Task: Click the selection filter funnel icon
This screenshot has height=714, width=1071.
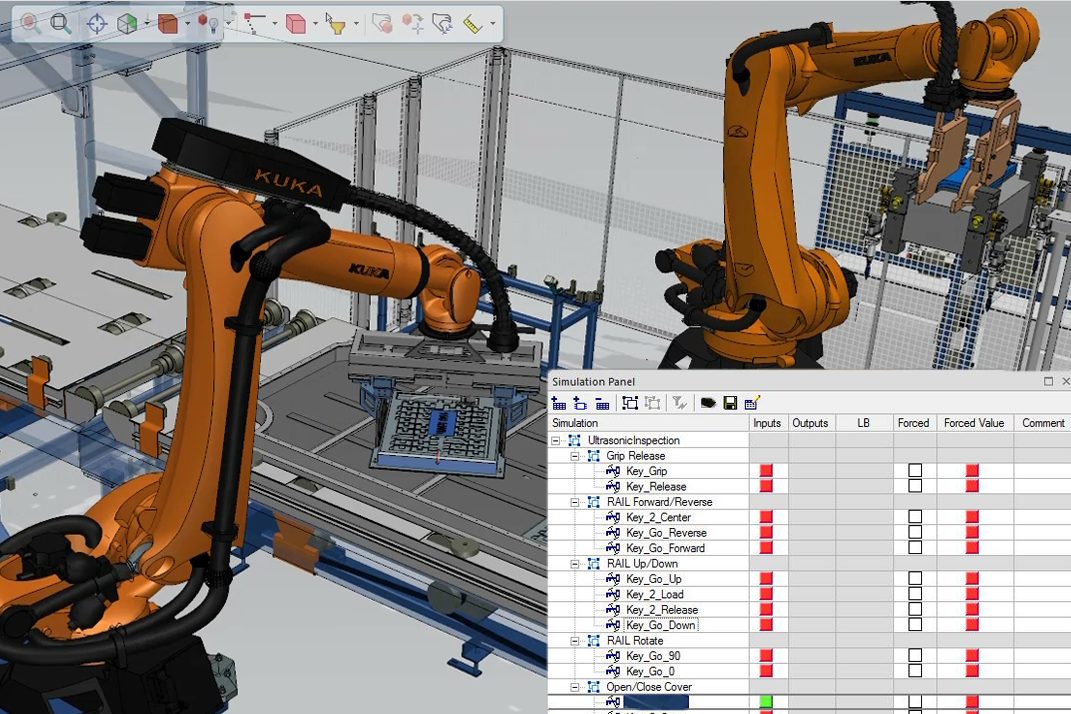Action: click(335, 24)
